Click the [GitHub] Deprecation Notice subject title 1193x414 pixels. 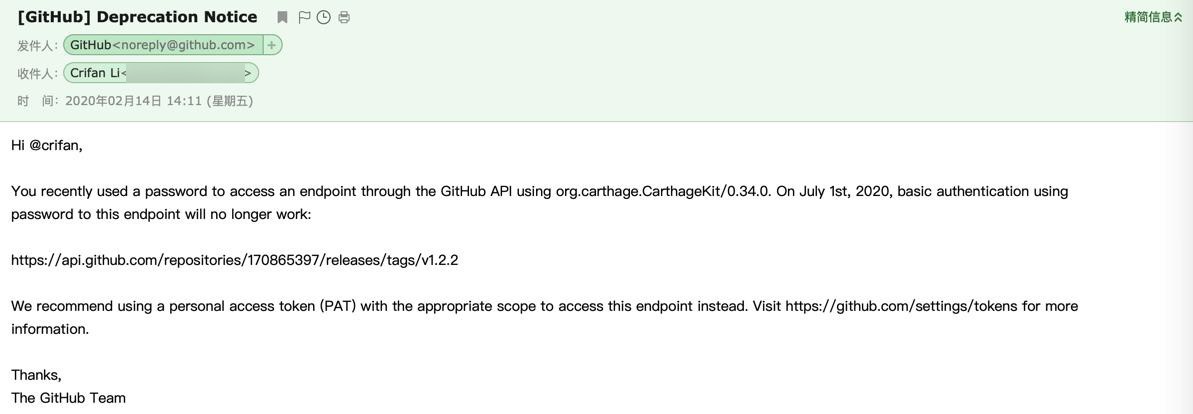pyautogui.click(x=137, y=17)
